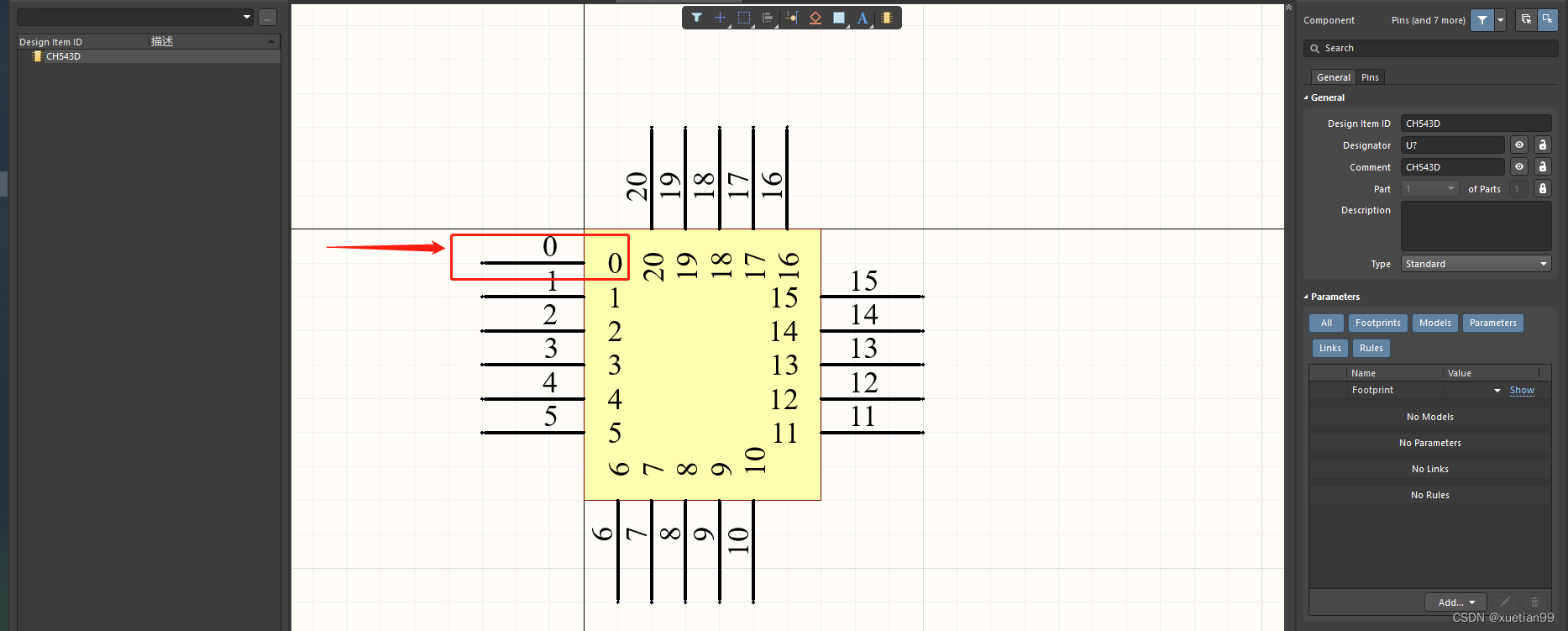Screen dimensions: 1568x631
Task: Click pin 0 on the left side of the symbol
Action: 532,263
